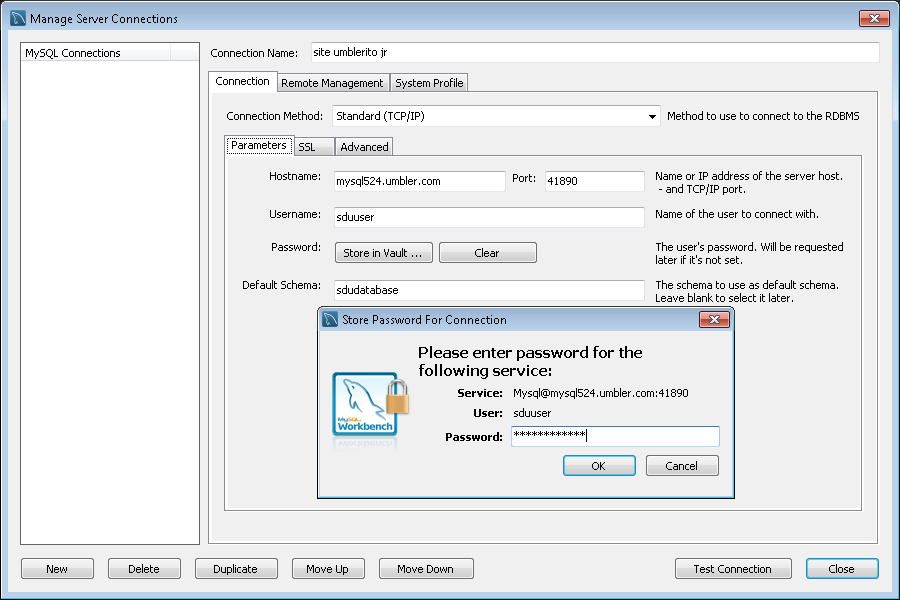
Task: Clear the stored password
Action: point(487,252)
